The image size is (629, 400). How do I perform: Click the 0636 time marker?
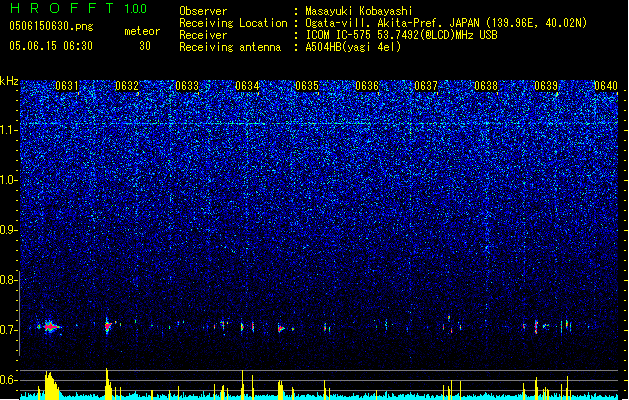[x=367, y=86]
